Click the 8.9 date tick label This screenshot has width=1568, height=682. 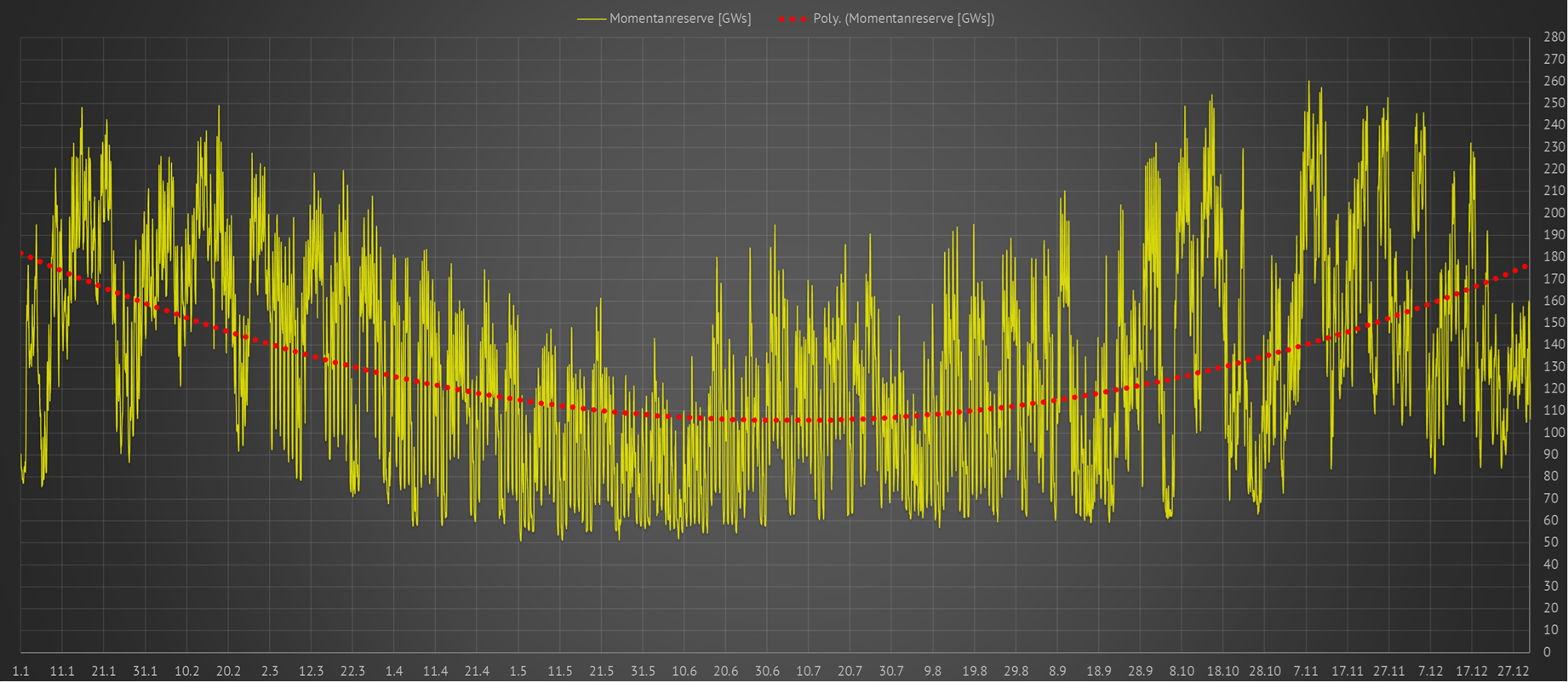[x=1057, y=671]
